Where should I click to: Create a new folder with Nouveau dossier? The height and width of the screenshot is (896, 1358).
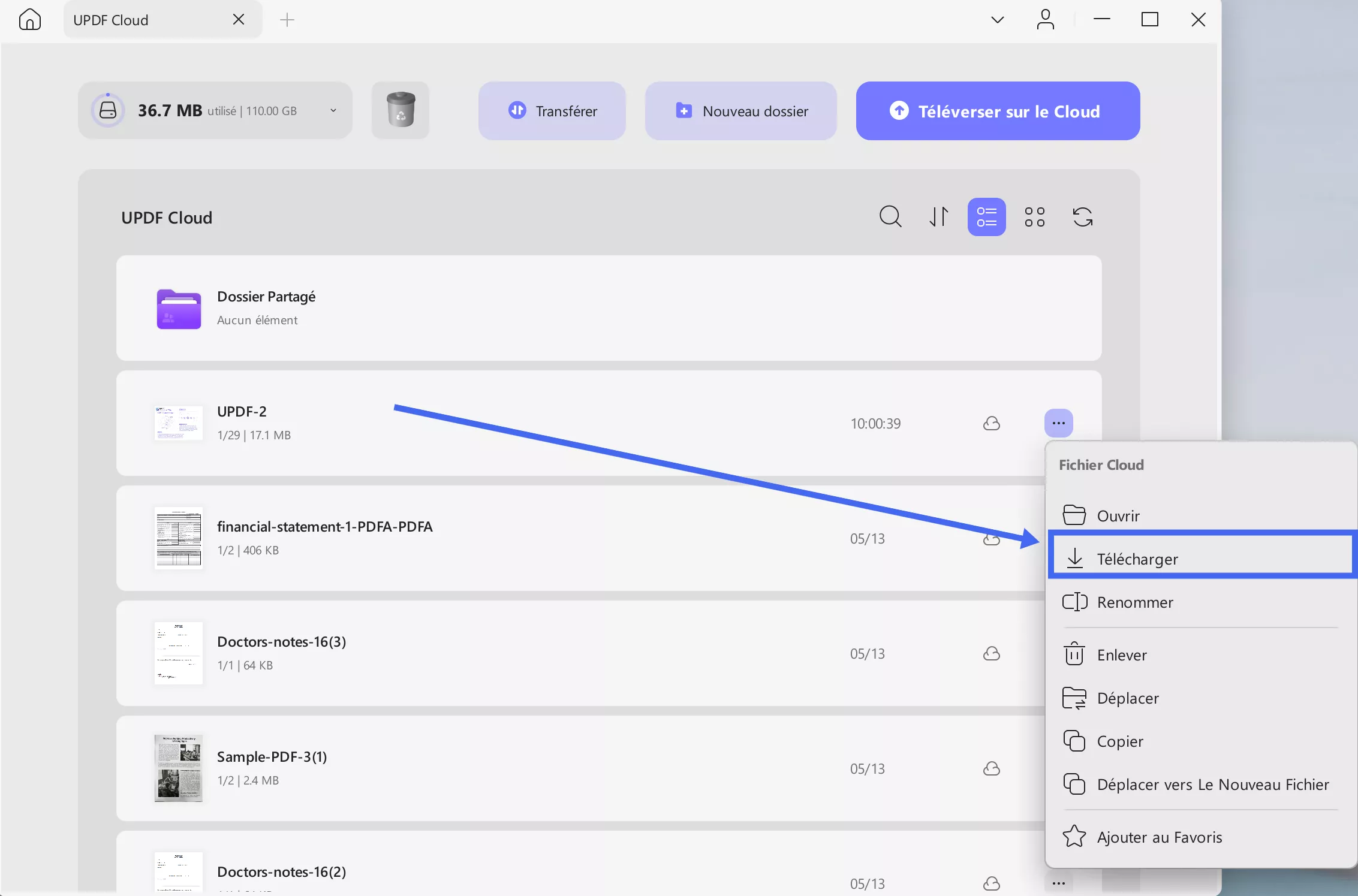(x=741, y=111)
